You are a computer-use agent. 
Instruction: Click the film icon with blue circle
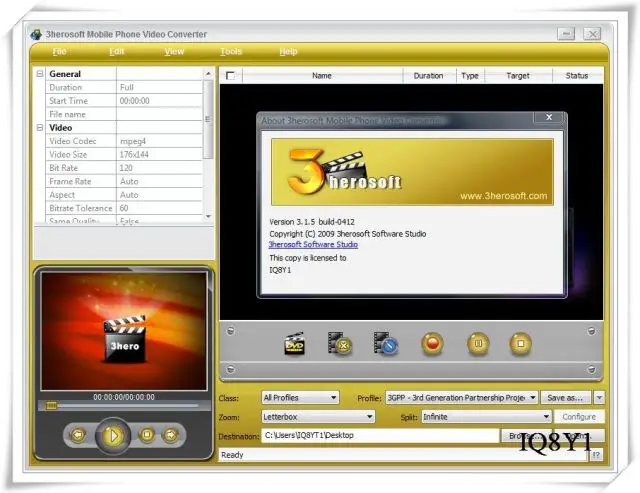pyautogui.click(x=386, y=344)
